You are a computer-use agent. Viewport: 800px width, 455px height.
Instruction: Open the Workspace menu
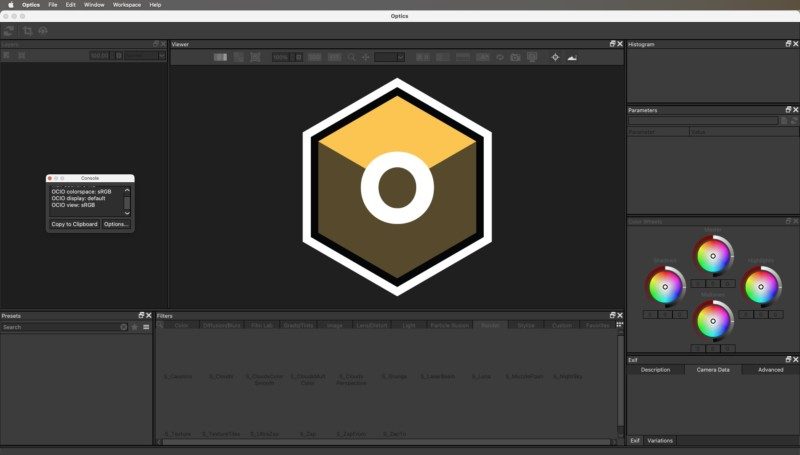click(x=127, y=5)
